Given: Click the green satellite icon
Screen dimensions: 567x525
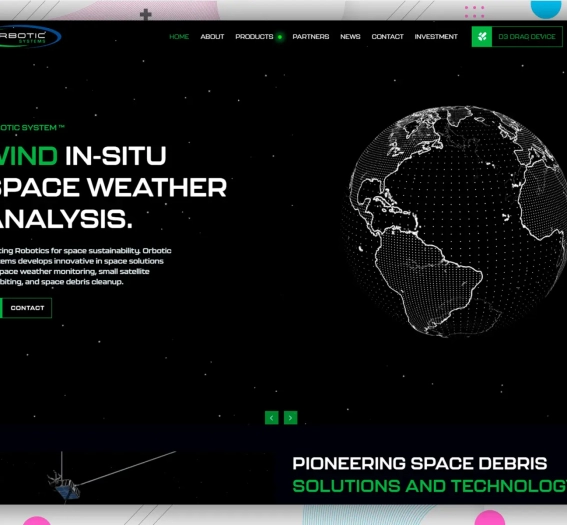Looking at the screenshot, I should [x=482, y=37].
